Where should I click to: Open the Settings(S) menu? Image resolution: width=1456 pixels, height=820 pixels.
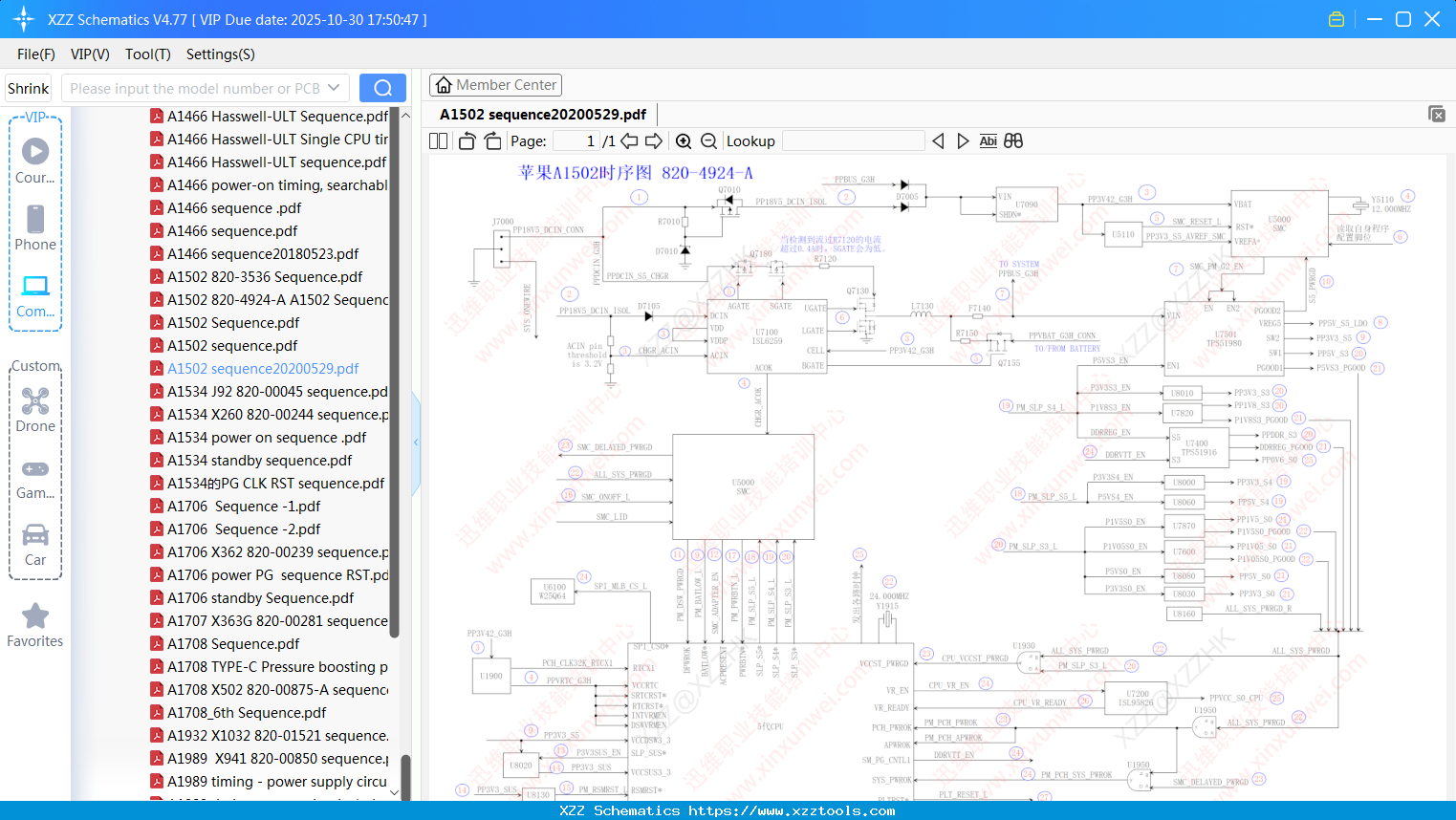[221, 54]
